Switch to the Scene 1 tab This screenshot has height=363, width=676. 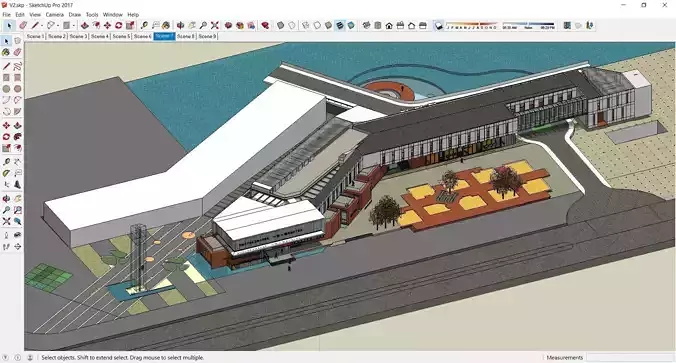(x=35, y=36)
